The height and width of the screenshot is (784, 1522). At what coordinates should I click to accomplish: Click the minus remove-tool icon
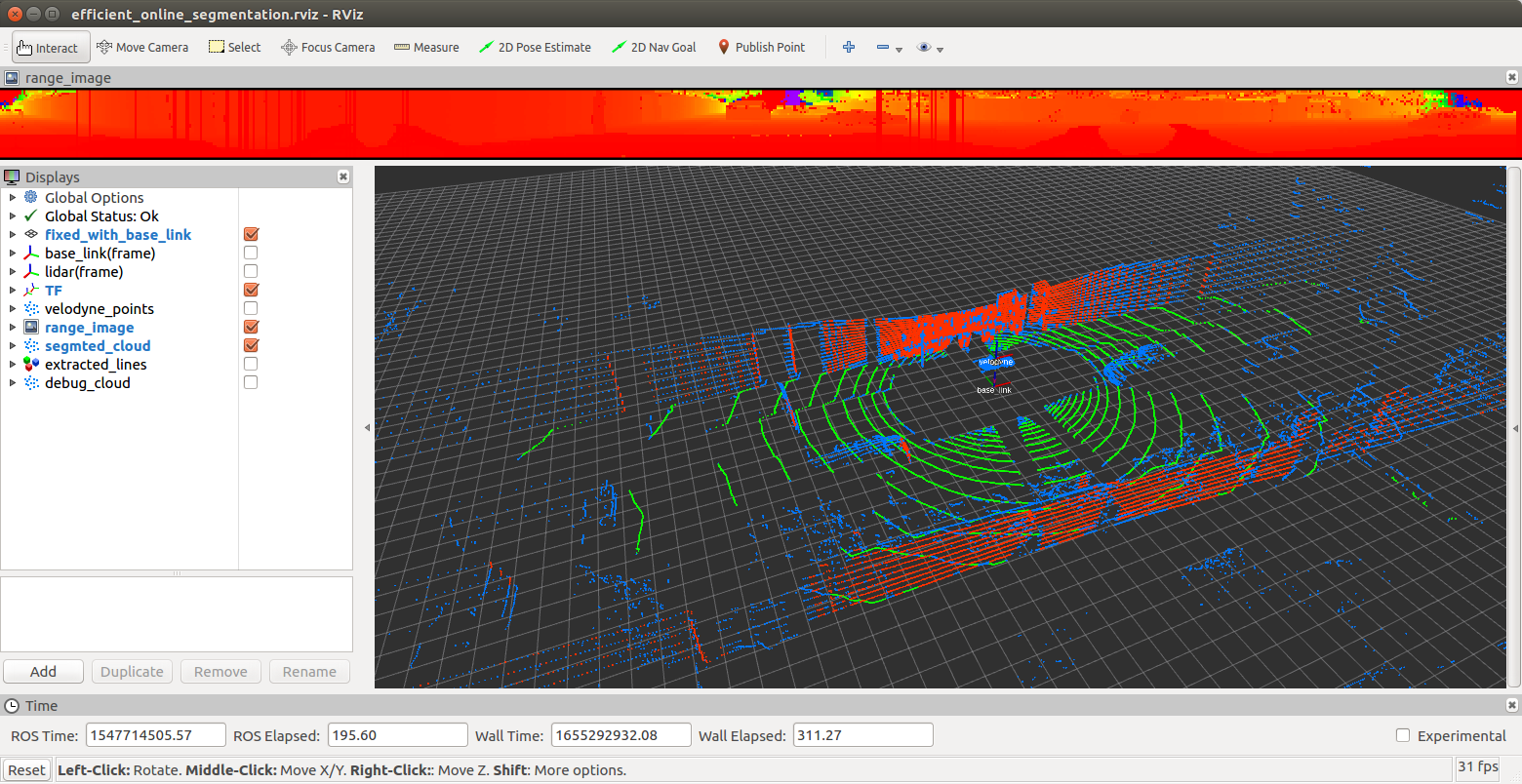[882, 47]
